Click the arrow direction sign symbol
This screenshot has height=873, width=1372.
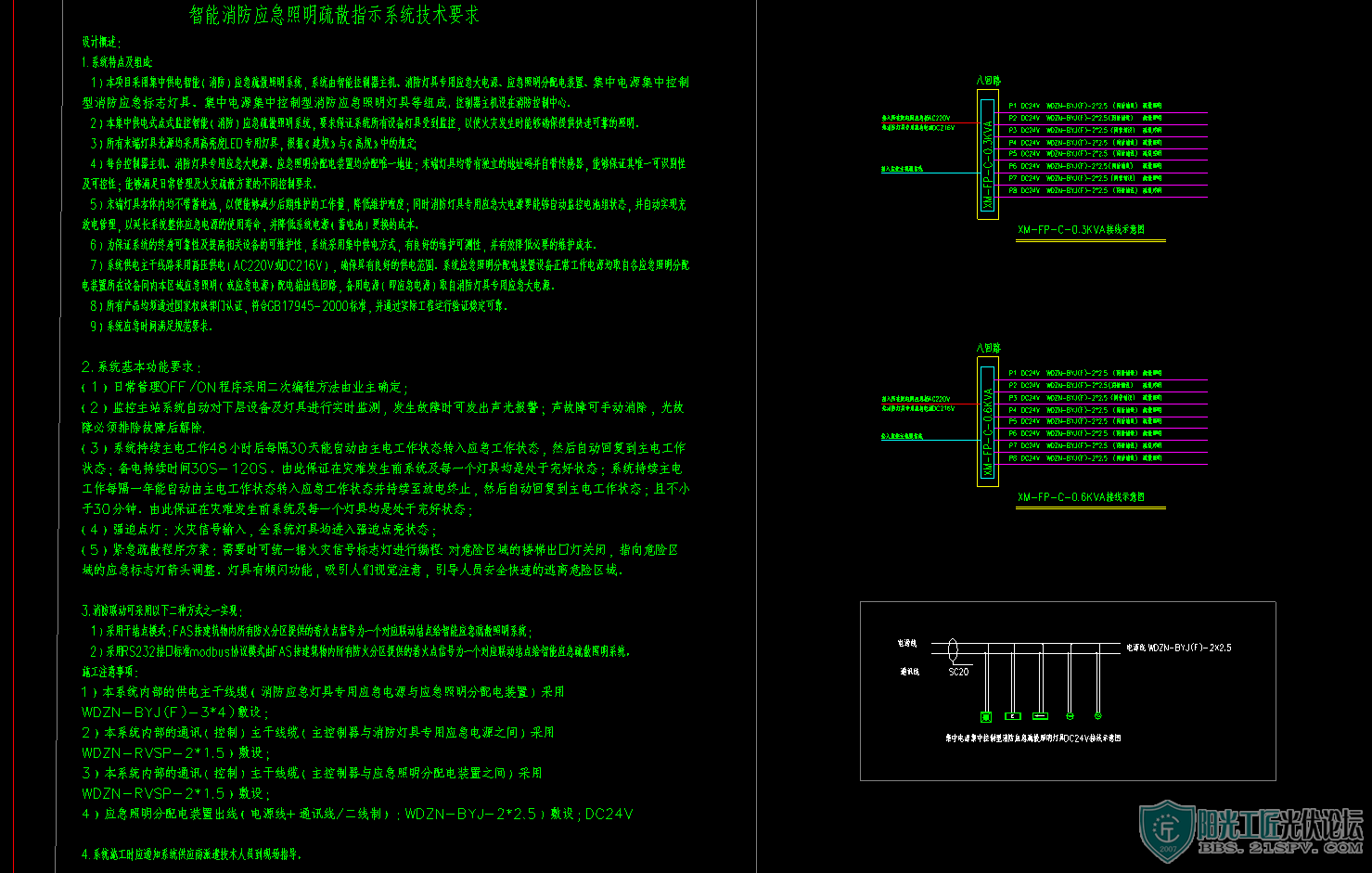(1040, 716)
